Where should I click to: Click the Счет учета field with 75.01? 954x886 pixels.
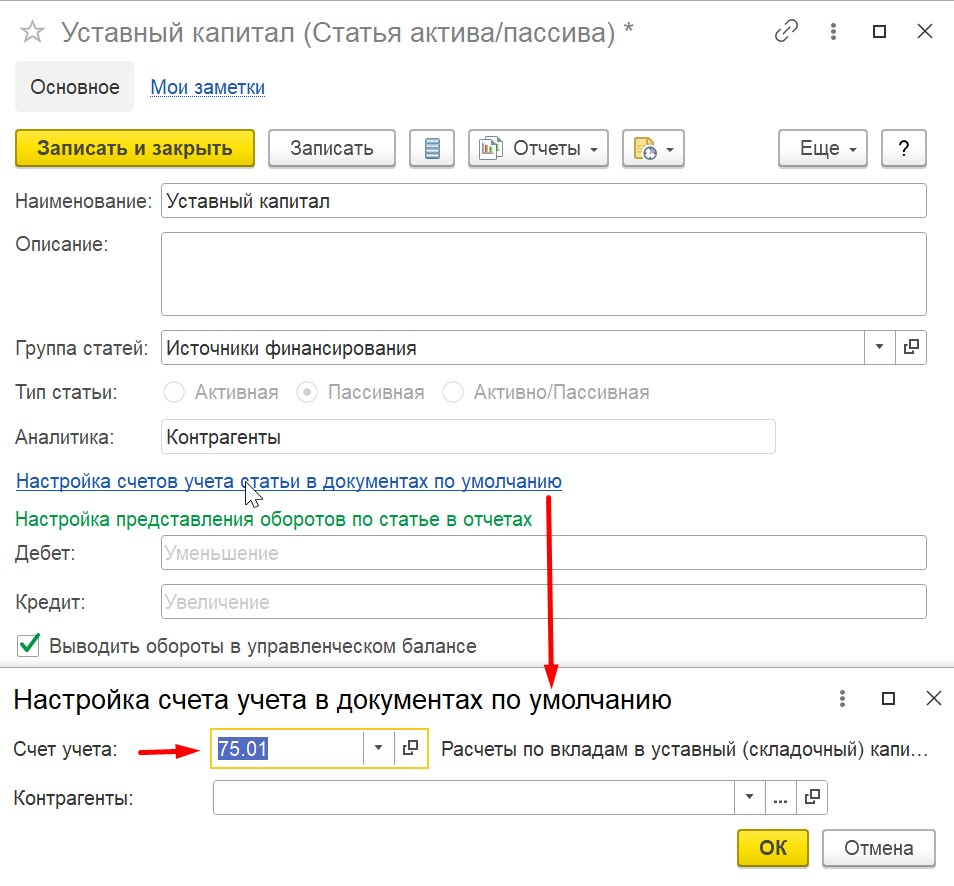coord(288,748)
